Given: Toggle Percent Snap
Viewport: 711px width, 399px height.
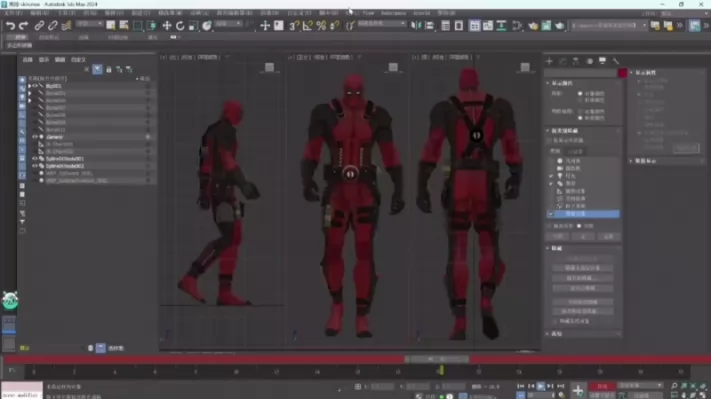Looking at the screenshot, I should point(321,26).
